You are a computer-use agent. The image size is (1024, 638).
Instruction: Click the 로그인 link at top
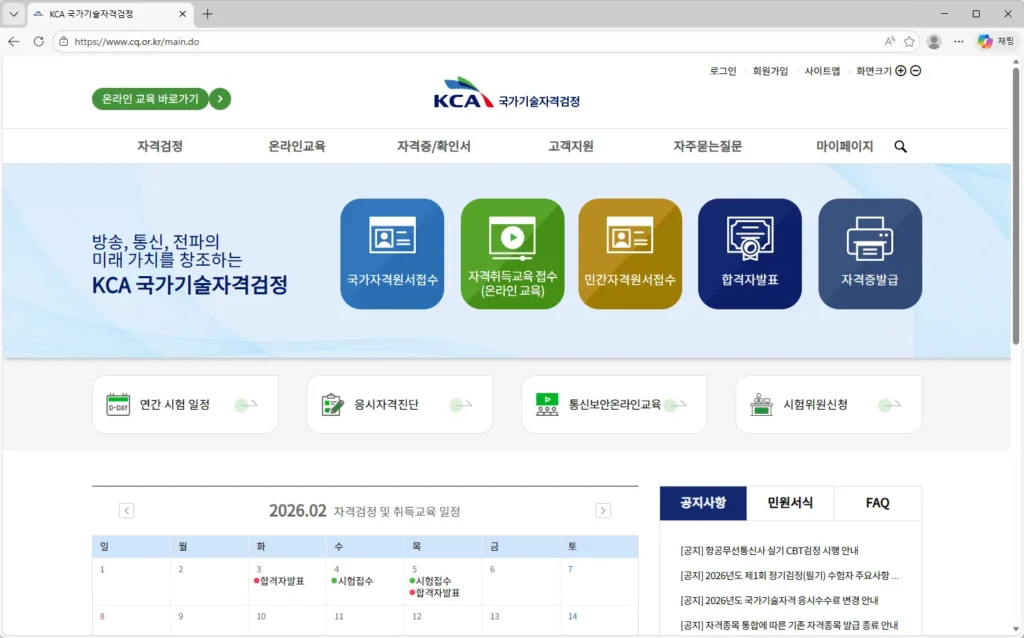723,71
